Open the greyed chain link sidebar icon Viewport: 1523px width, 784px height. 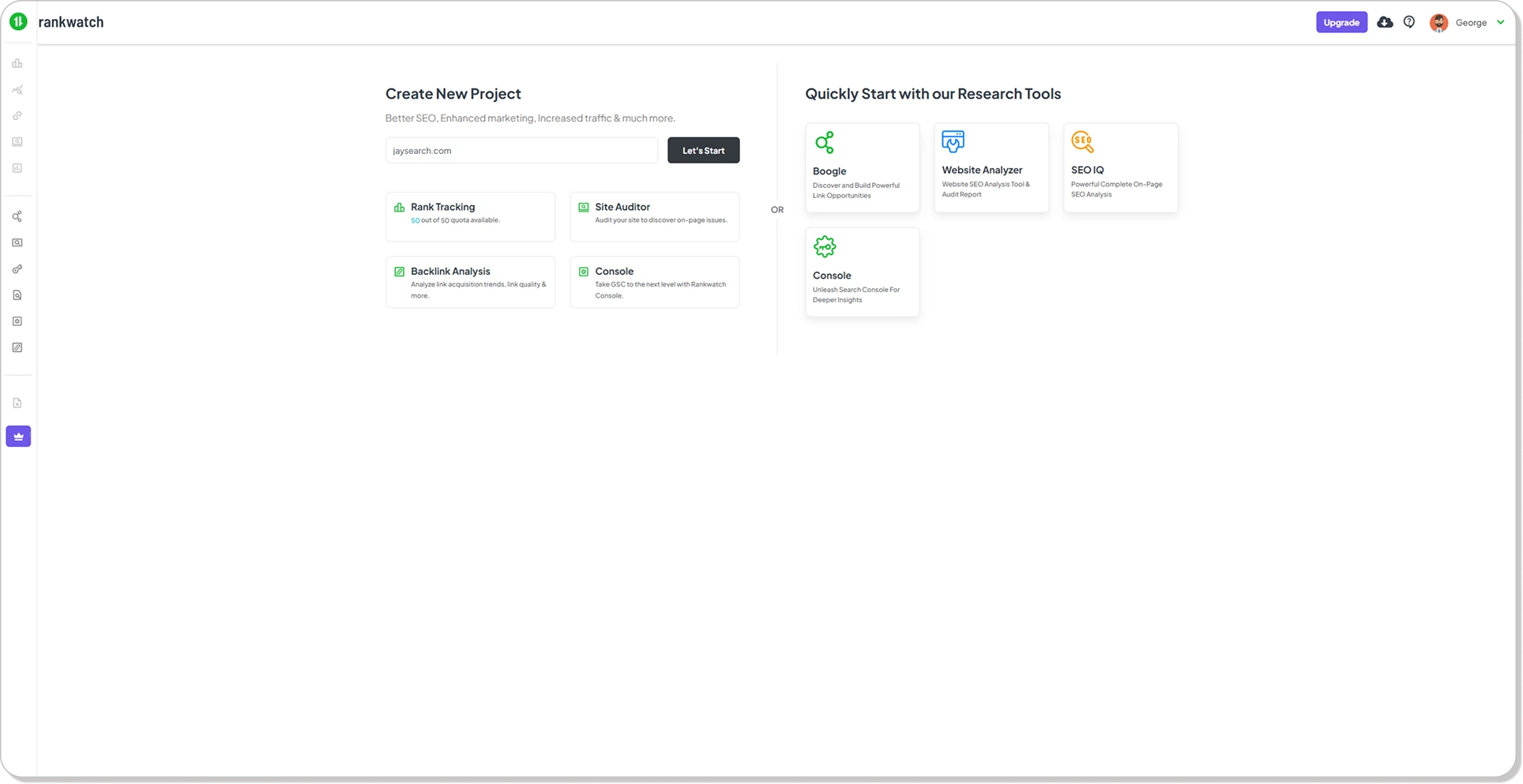point(17,116)
